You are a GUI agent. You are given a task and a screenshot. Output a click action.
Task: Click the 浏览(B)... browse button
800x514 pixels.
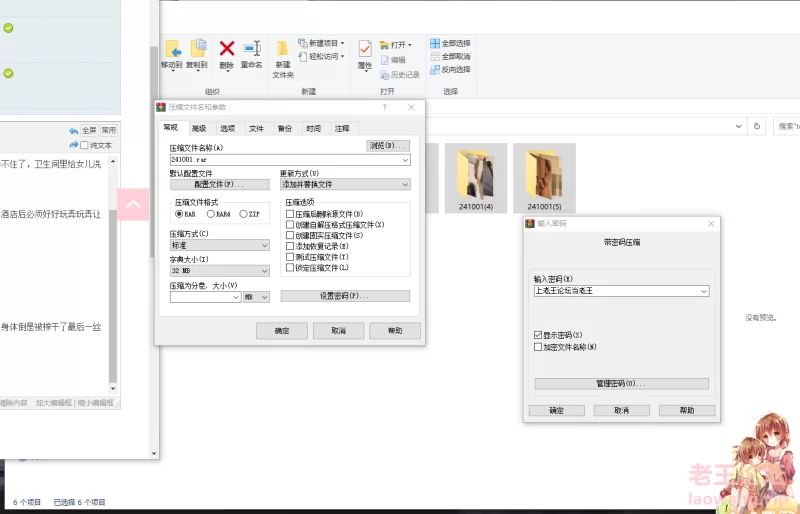pos(388,145)
